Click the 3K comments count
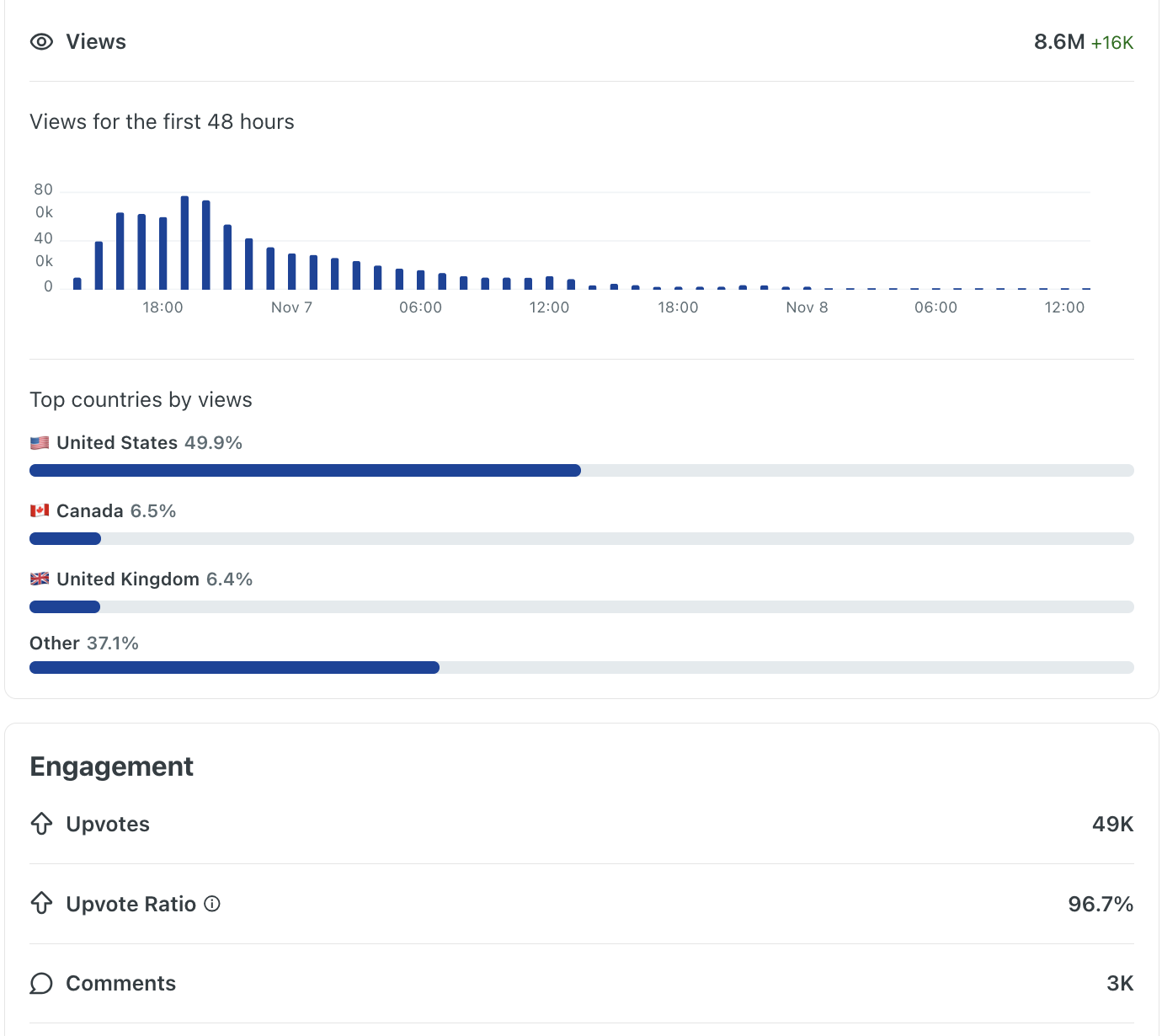 [1120, 983]
